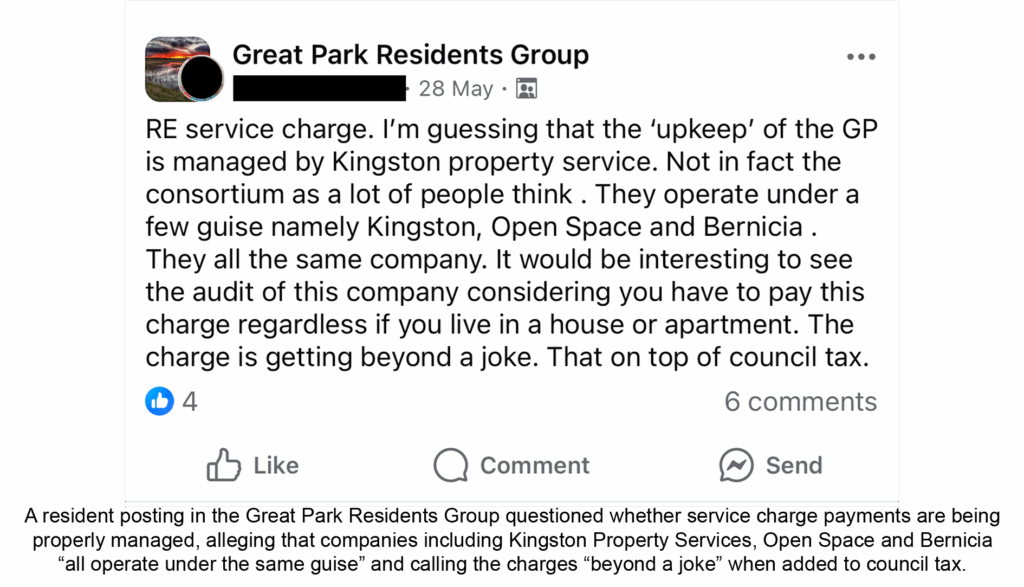Click the blue thumbs-up reaction icon

[x=160, y=401]
